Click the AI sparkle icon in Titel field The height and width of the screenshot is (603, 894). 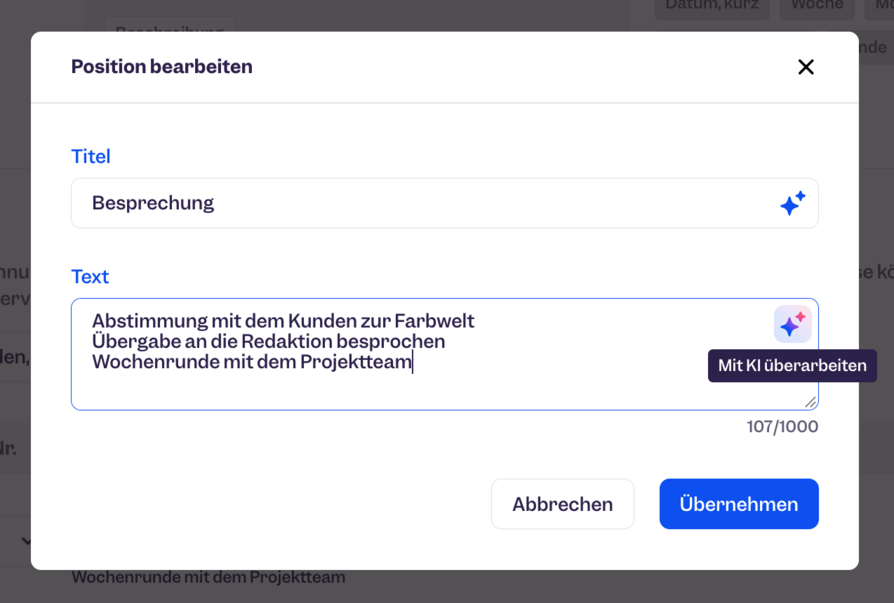[x=793, y=203]
